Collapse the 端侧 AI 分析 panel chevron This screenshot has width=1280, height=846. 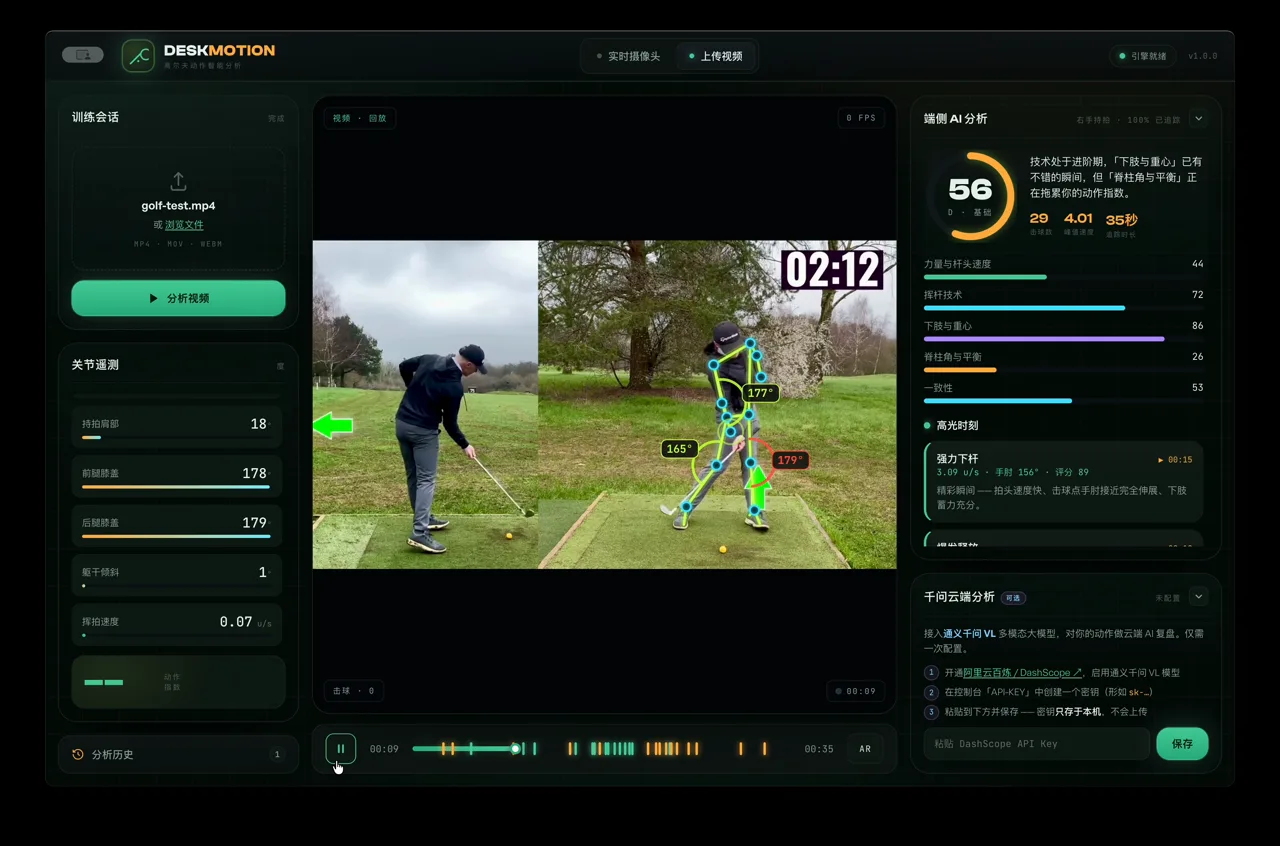pos(1198,119)
